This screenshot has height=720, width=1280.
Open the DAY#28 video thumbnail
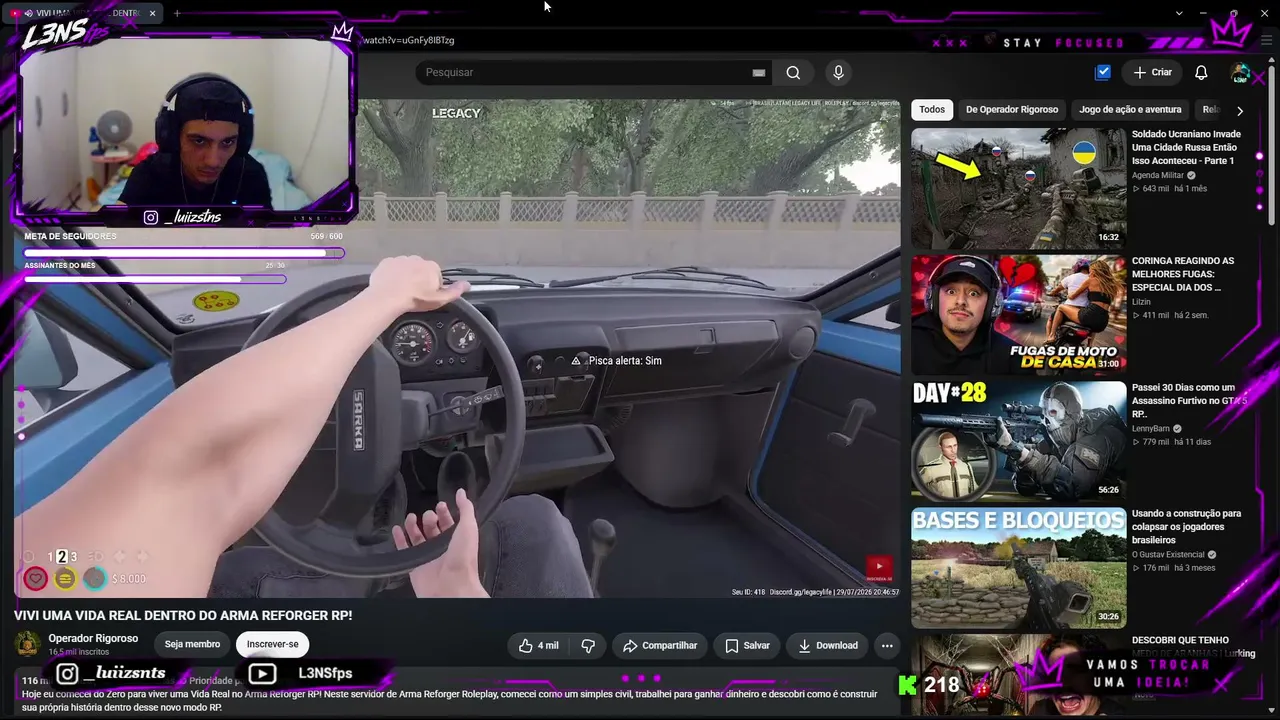pyautogui.click(x=1018, y=441)
